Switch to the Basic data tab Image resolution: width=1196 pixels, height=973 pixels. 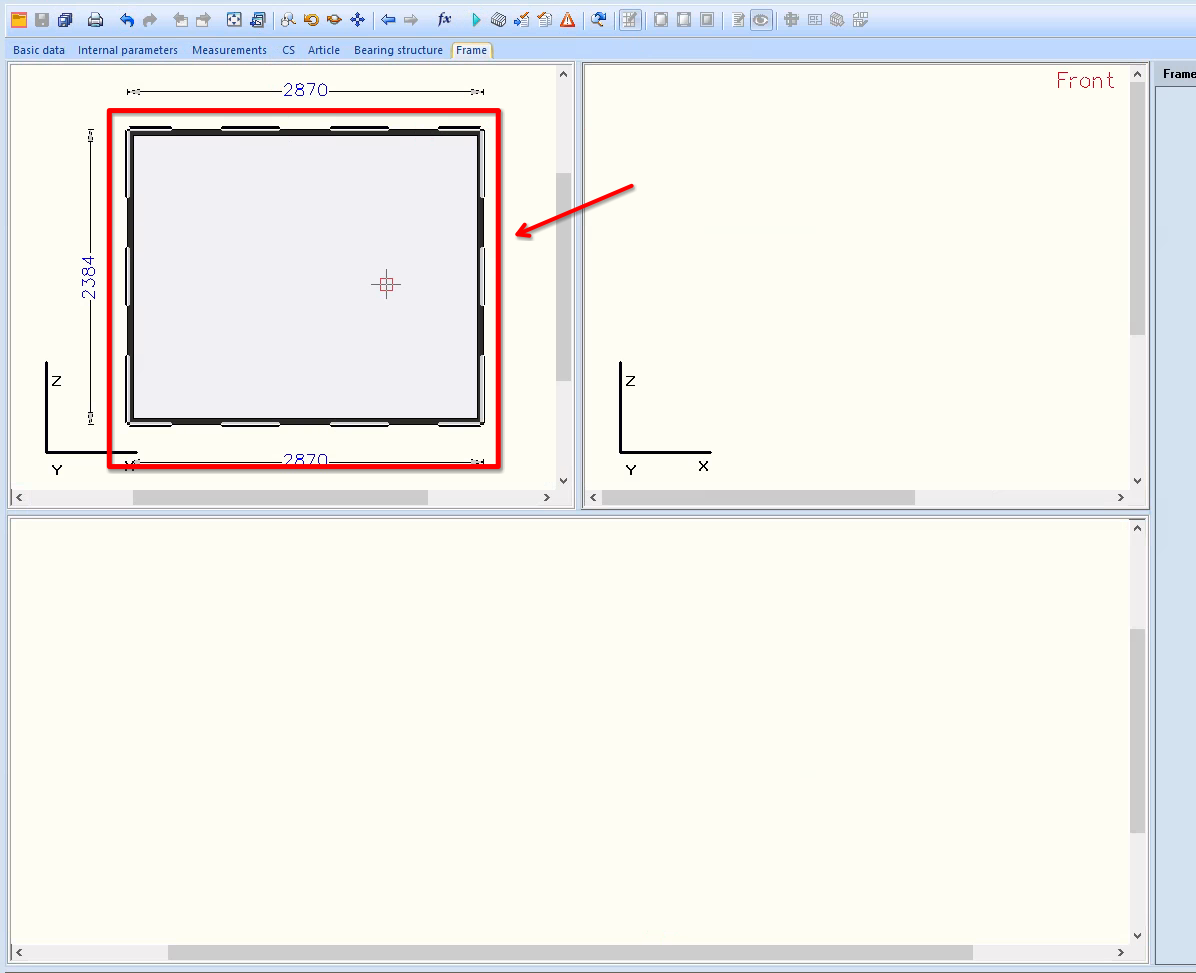pyautogui.click(x=39, y=50)
